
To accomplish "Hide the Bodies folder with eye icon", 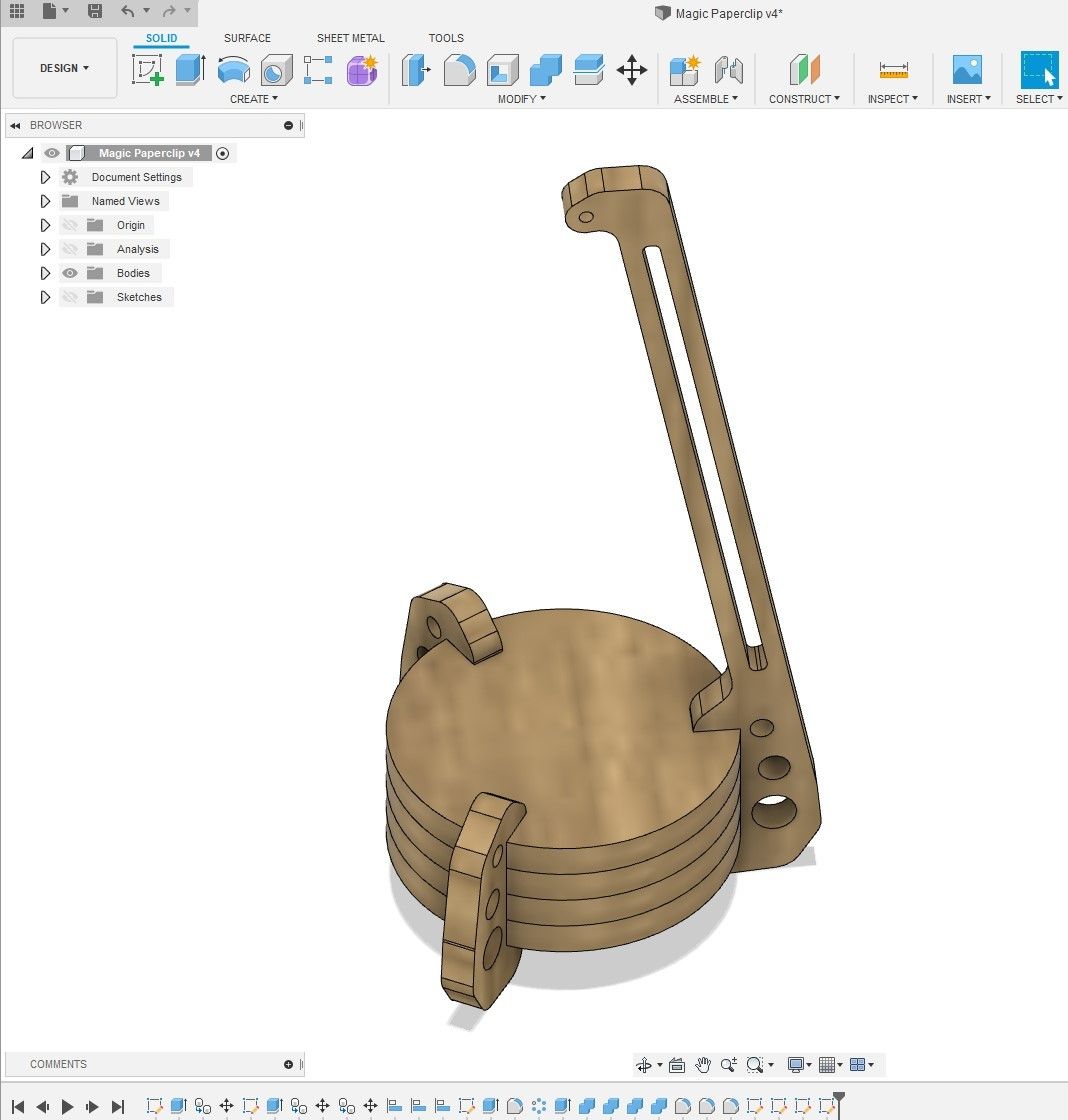I will point(69,273).
